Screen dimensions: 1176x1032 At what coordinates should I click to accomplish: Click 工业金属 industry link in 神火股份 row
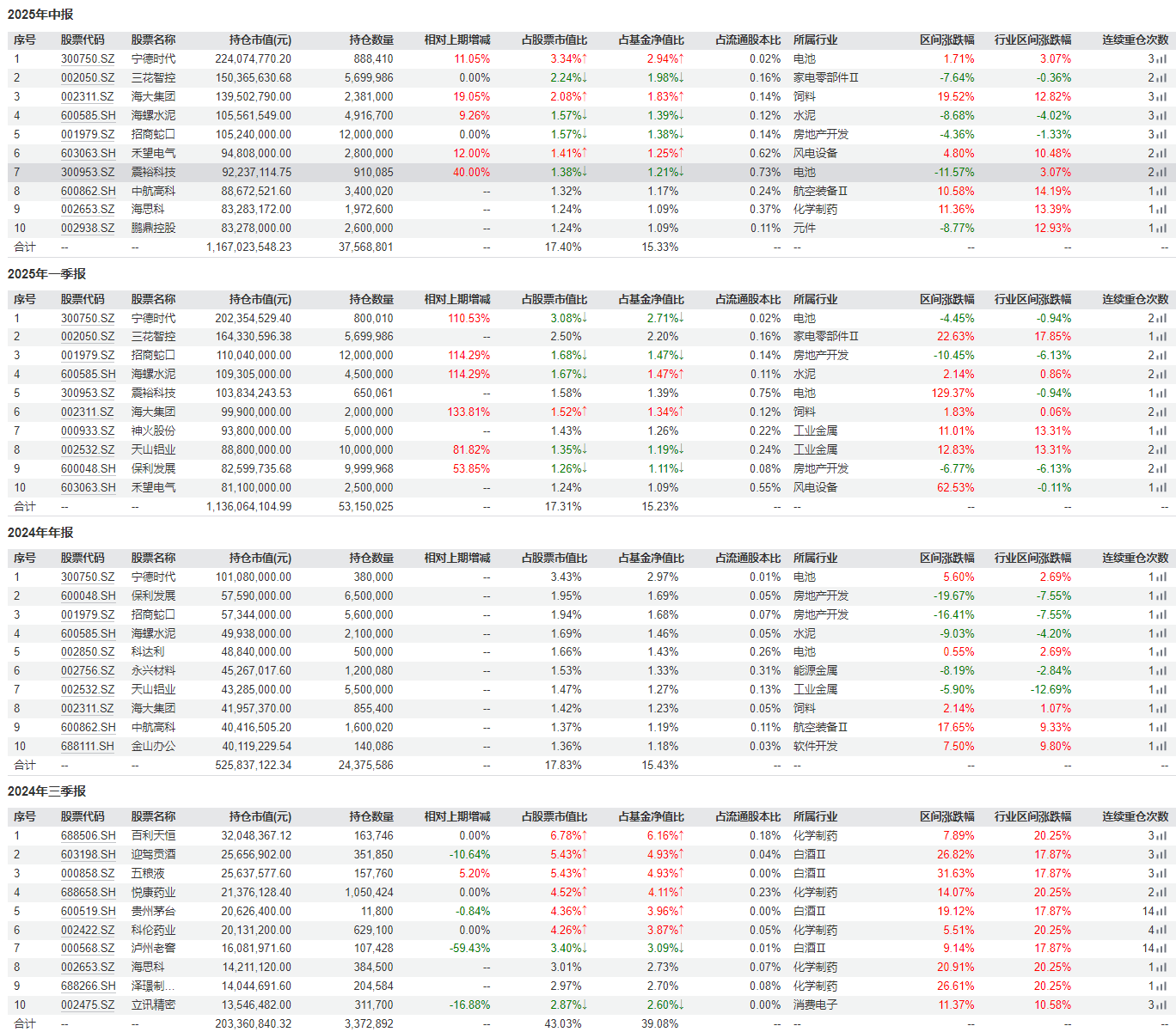point(815,431)
